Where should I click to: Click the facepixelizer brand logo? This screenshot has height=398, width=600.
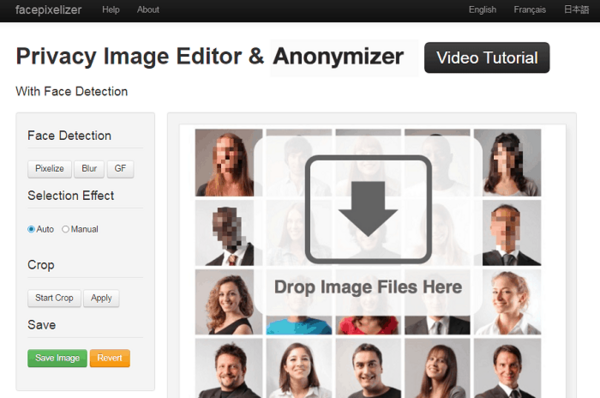coord(48,10)
